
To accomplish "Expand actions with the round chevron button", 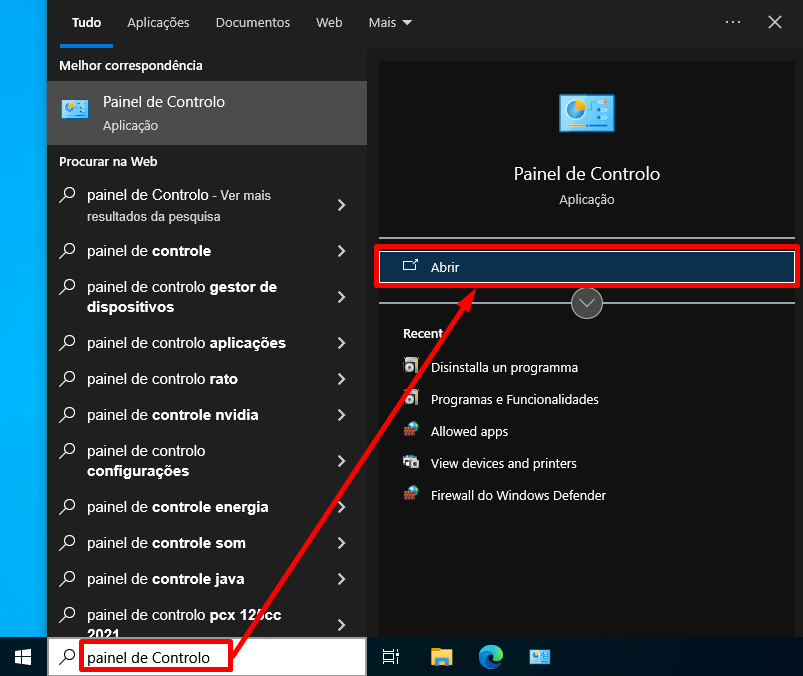I will coord(587,303).
